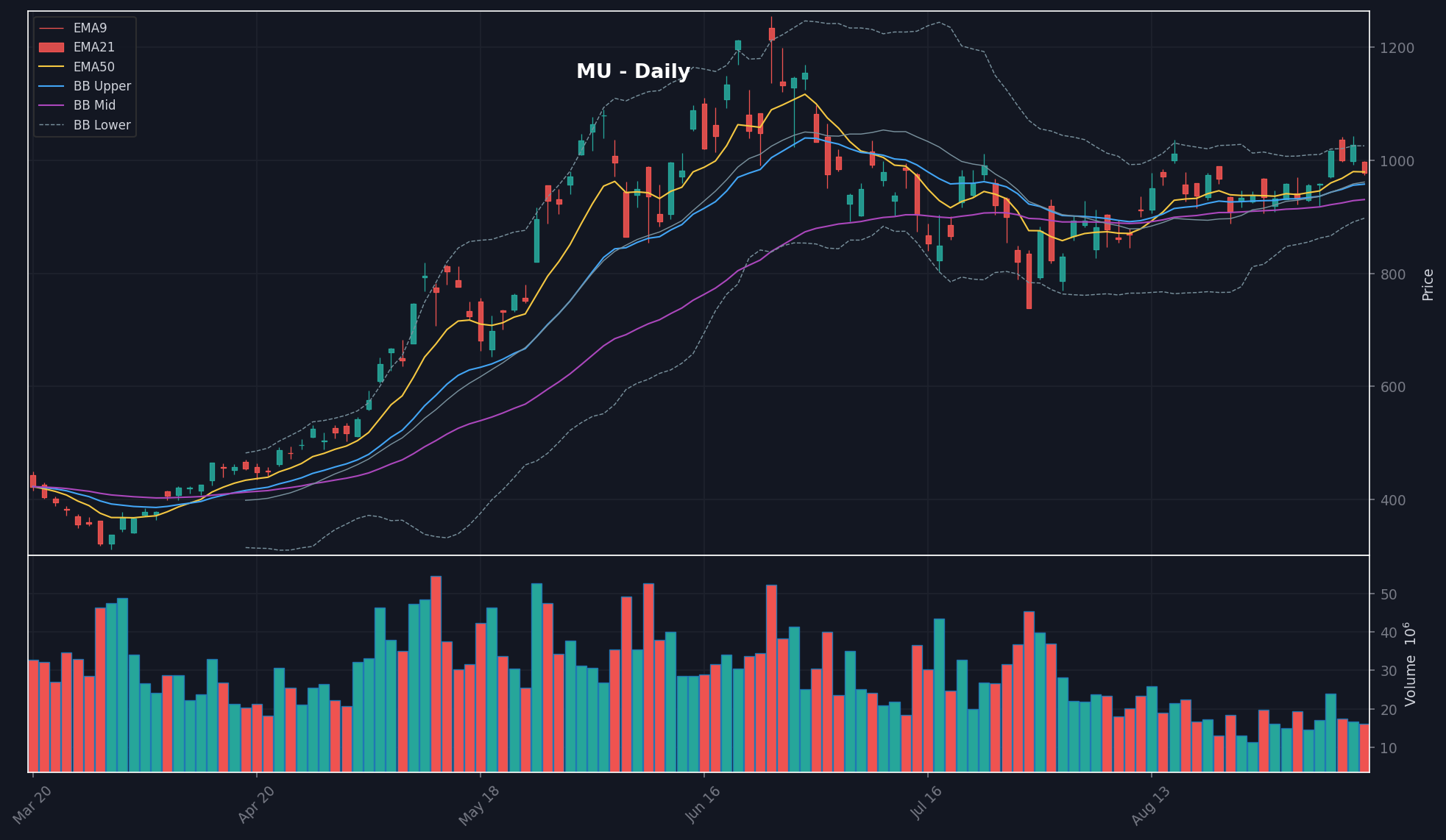Click the Volume axis title
The width and height of the screenshot is (1446, 840).
tap(1409, 664)
